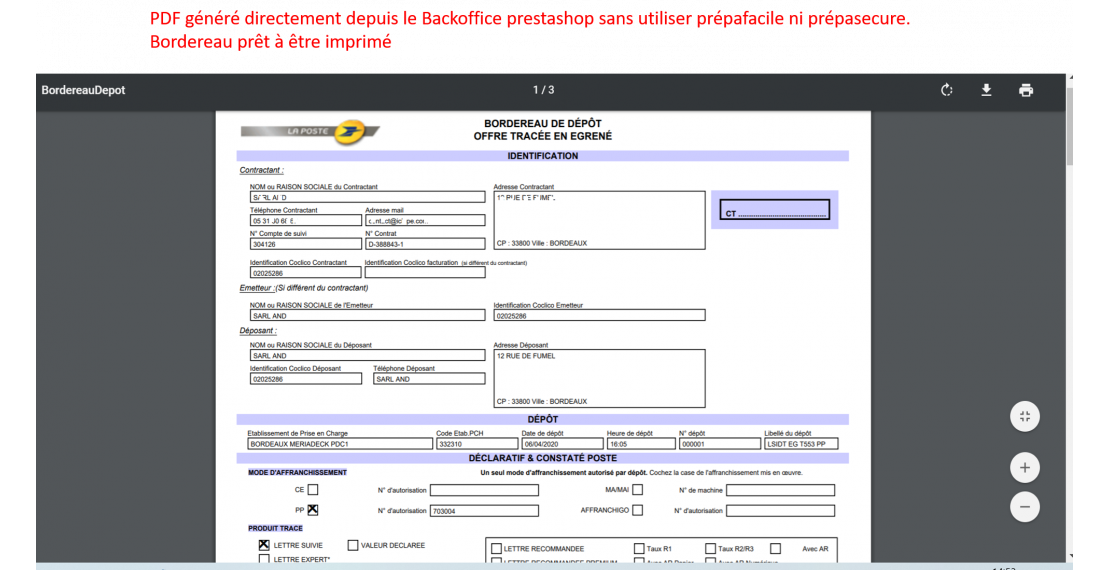The image size is (1110, 570).
Task: Click the Identification Coclico Déposant field
Action: (306, 379)
